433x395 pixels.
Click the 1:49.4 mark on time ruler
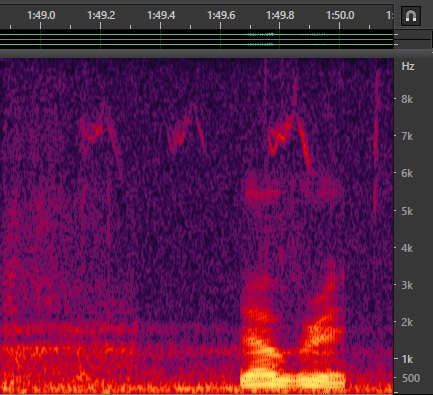click(161, 15)
